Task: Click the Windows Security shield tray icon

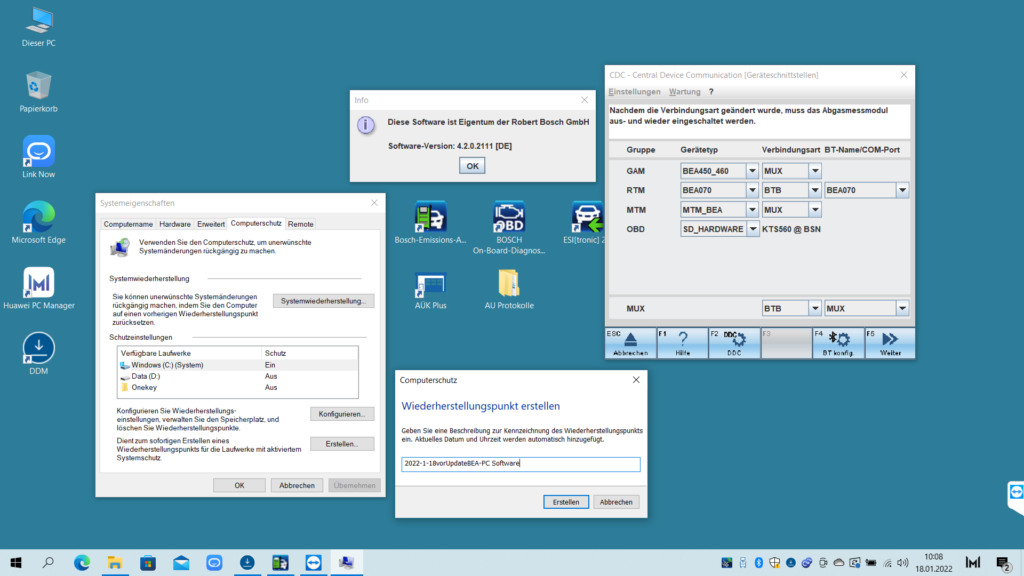Action: pyautogui.click(x=775, y=562)
